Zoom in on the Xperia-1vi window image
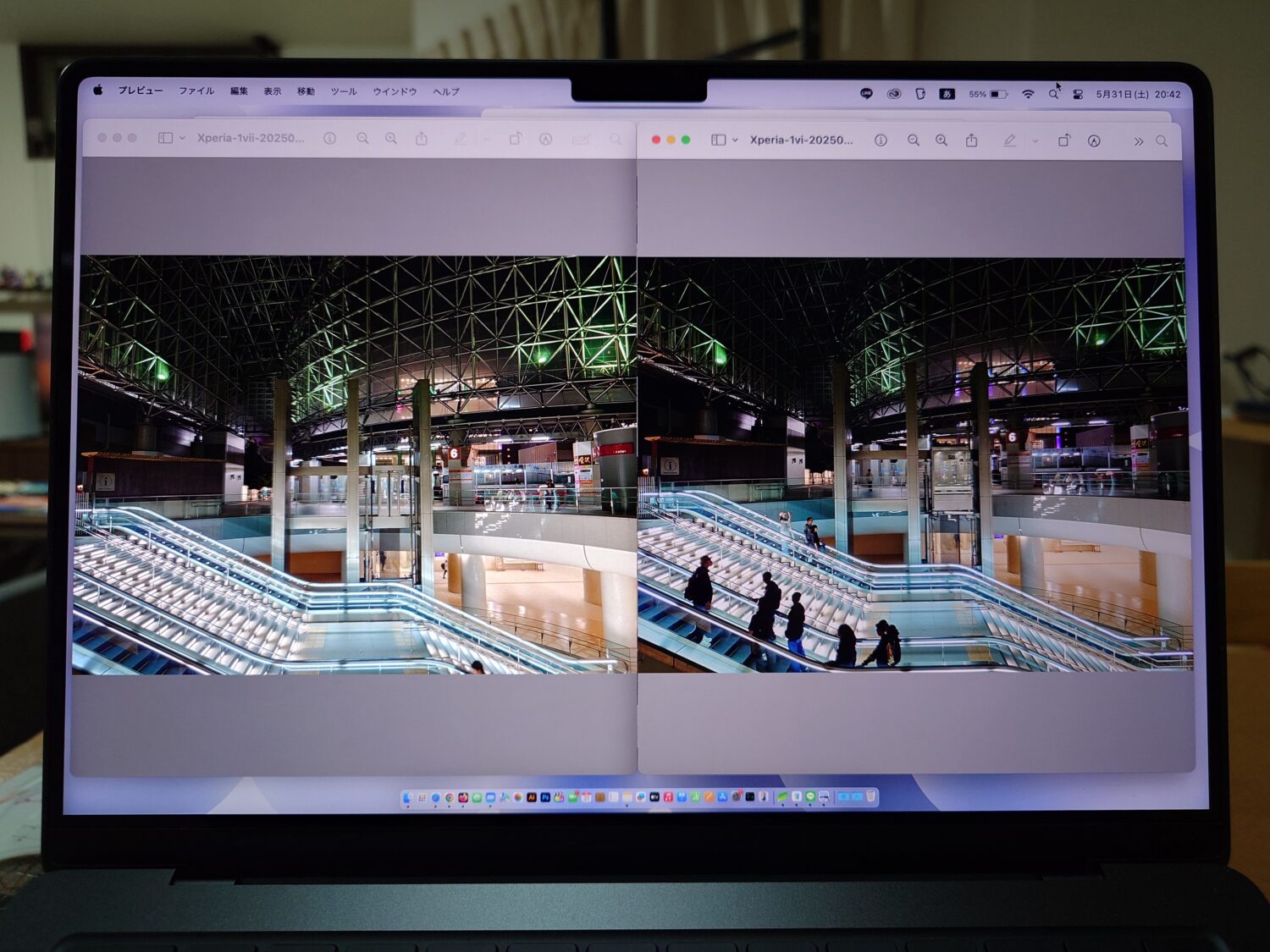Screen dimensions: 1270x952 tap(941, 140)
